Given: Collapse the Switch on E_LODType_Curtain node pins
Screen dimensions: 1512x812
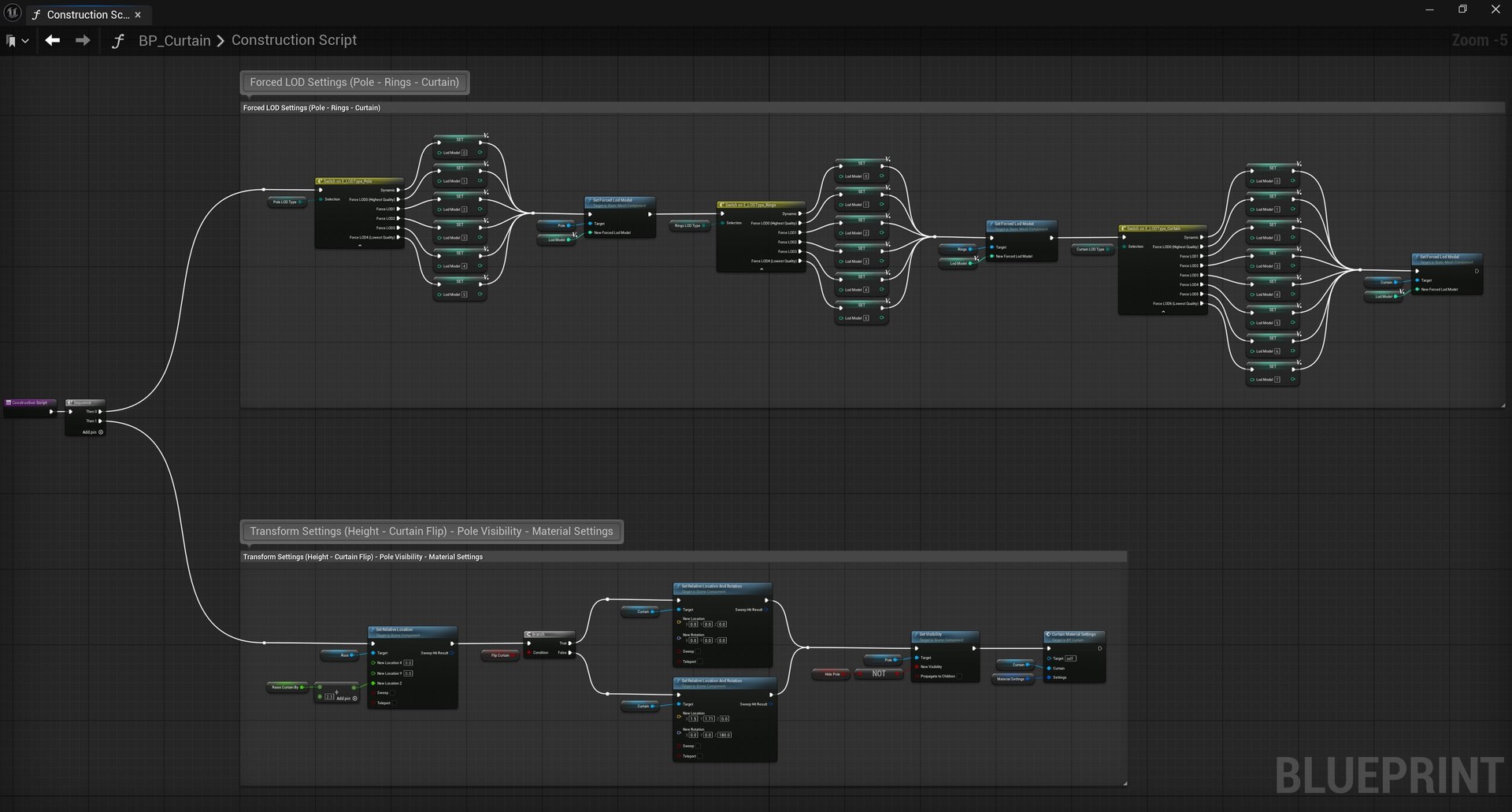Looking at the screenshot, I should pos(1163,312).
